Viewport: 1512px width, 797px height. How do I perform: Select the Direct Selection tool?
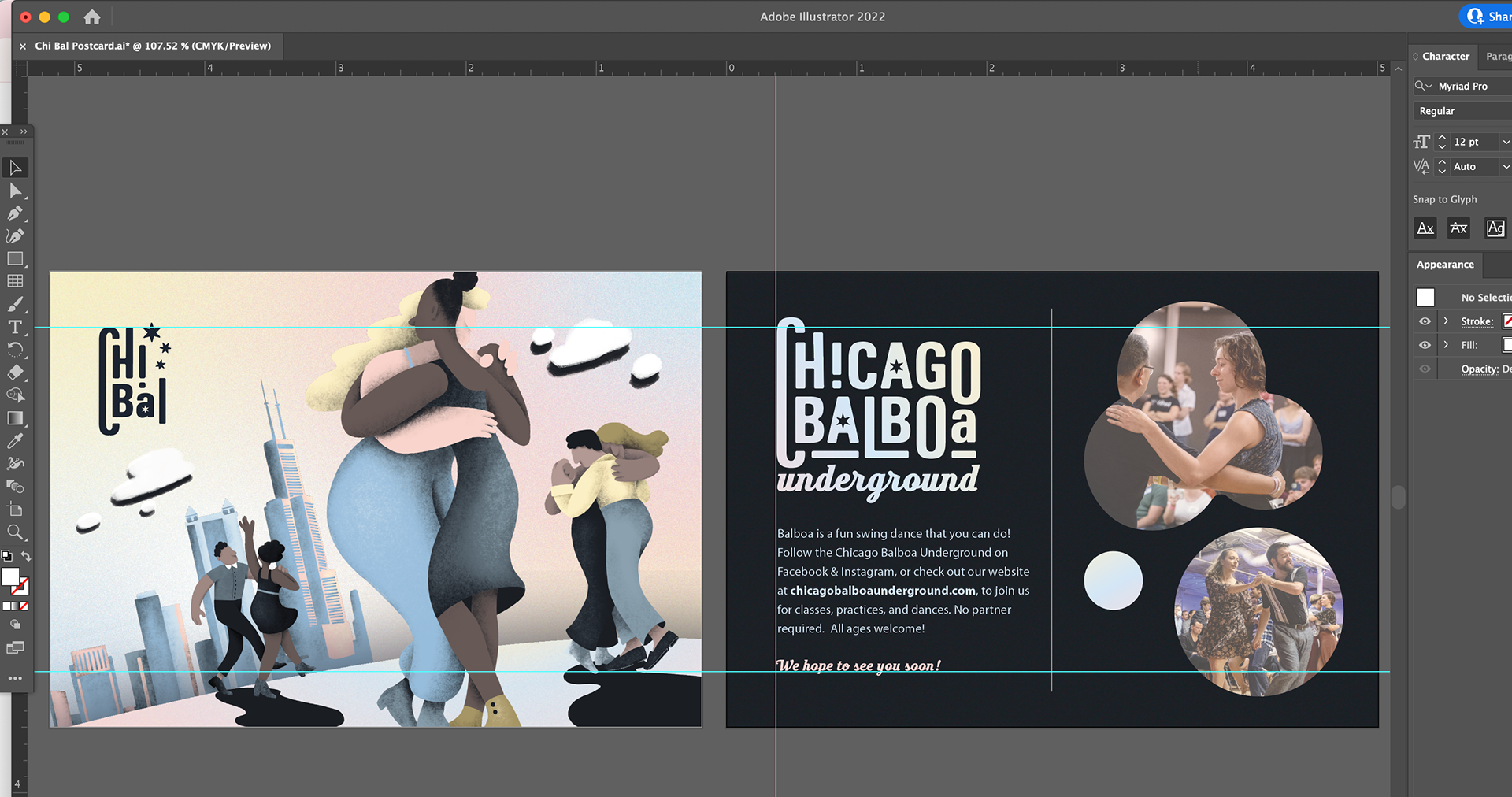click(x=15, y=191)
